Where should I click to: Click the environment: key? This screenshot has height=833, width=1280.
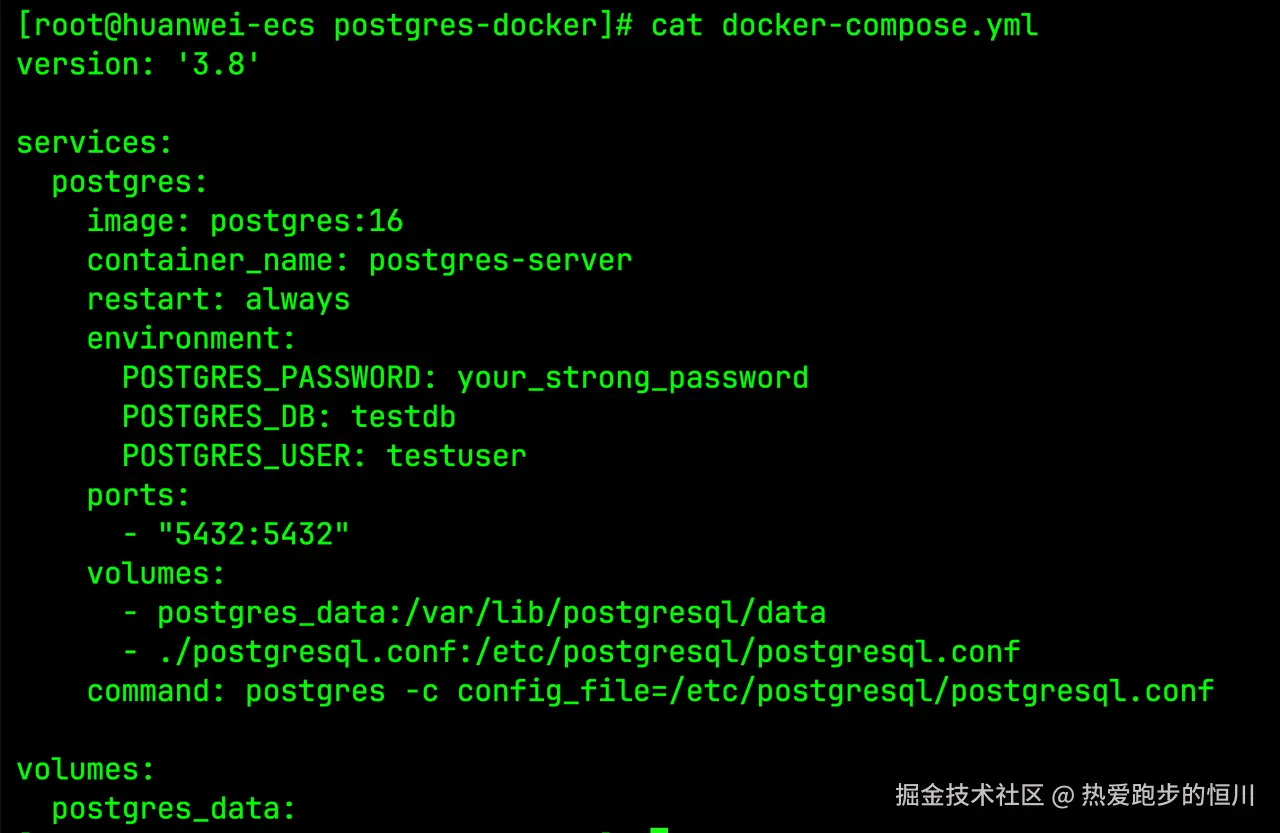[191, 338]
